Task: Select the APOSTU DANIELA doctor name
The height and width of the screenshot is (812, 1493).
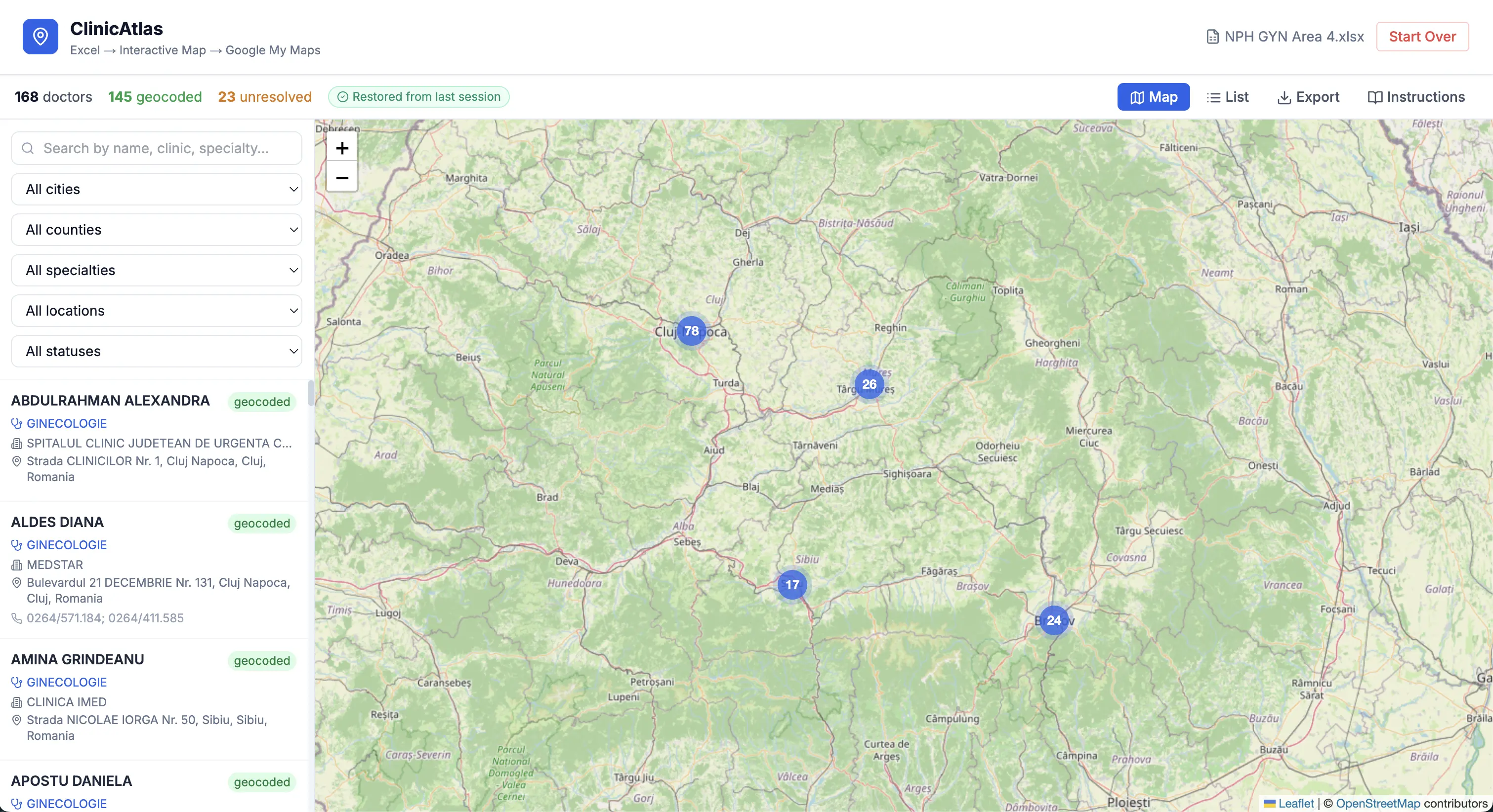Action: (x=71, y=781)
